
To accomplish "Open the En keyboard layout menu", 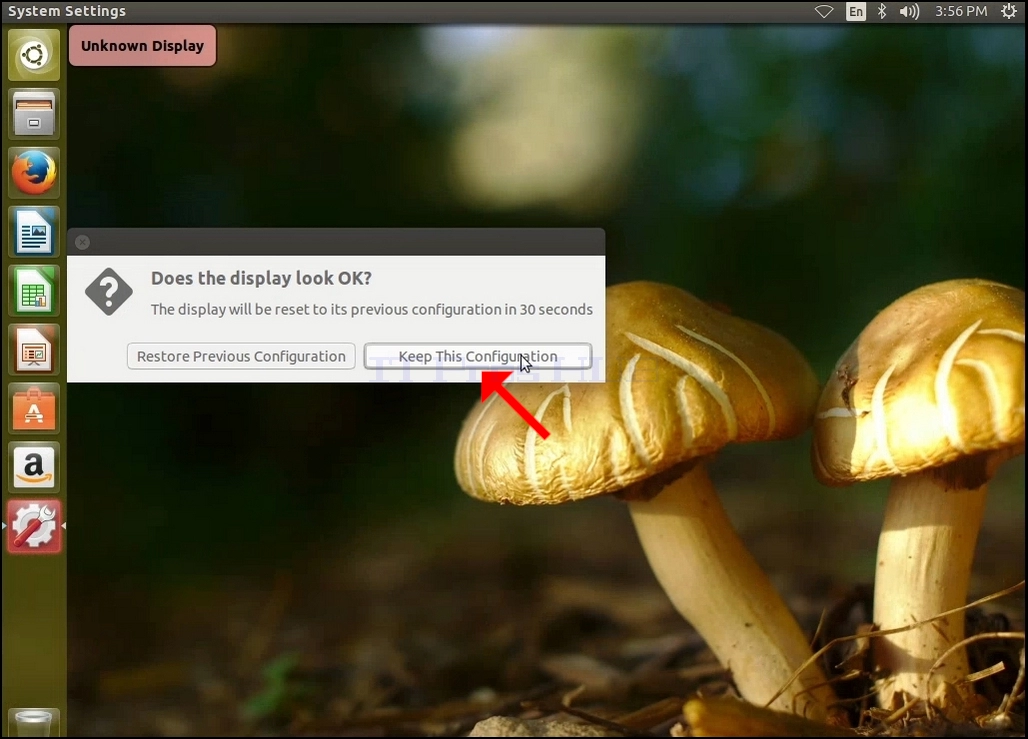I will tap(856, 11).
